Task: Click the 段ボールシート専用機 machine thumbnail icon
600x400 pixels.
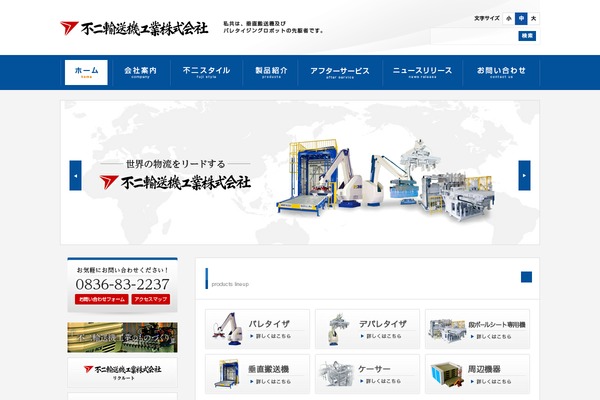Action: (x=447, y=330)
